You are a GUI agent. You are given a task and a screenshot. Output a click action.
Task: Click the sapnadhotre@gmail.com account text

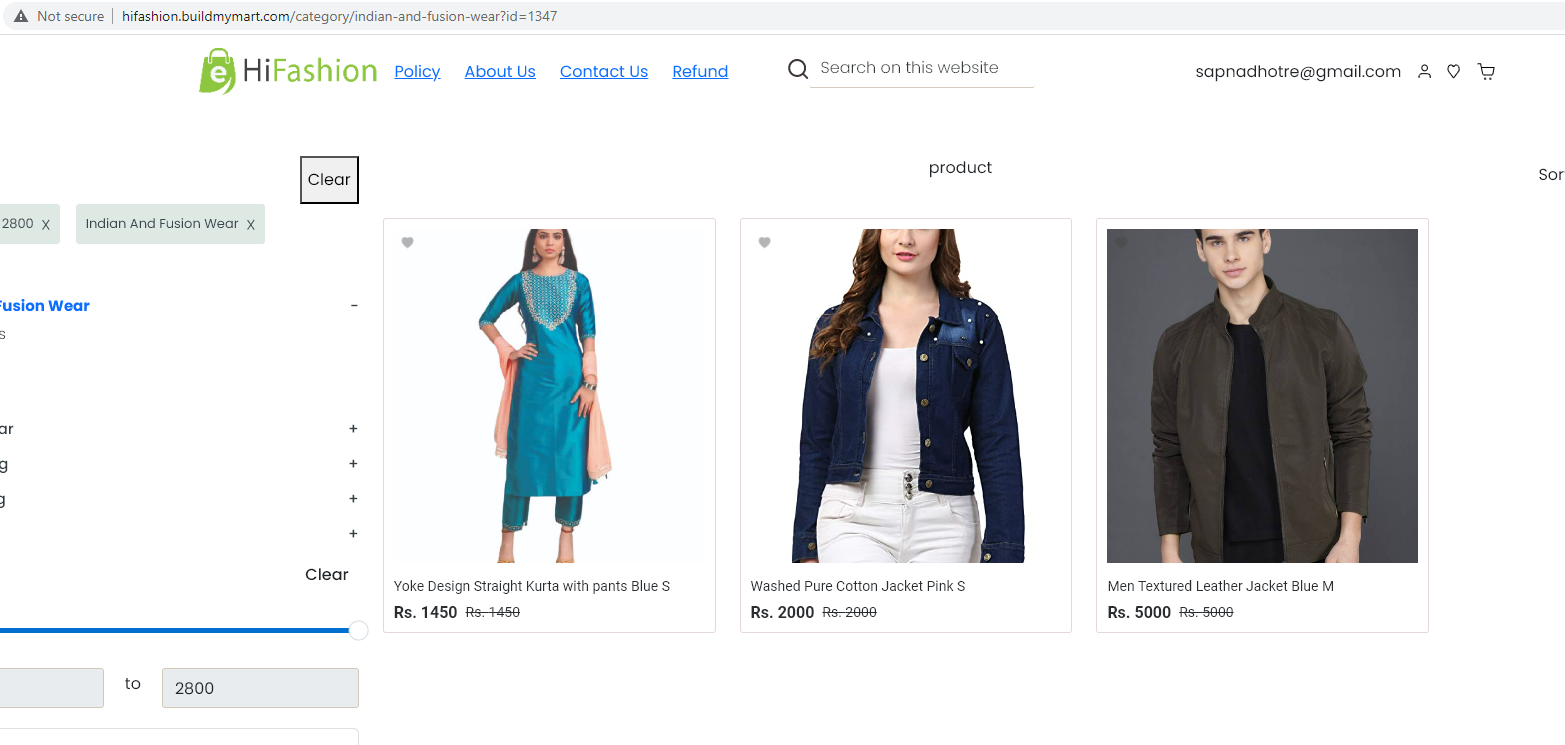(x=1298, y=71)
